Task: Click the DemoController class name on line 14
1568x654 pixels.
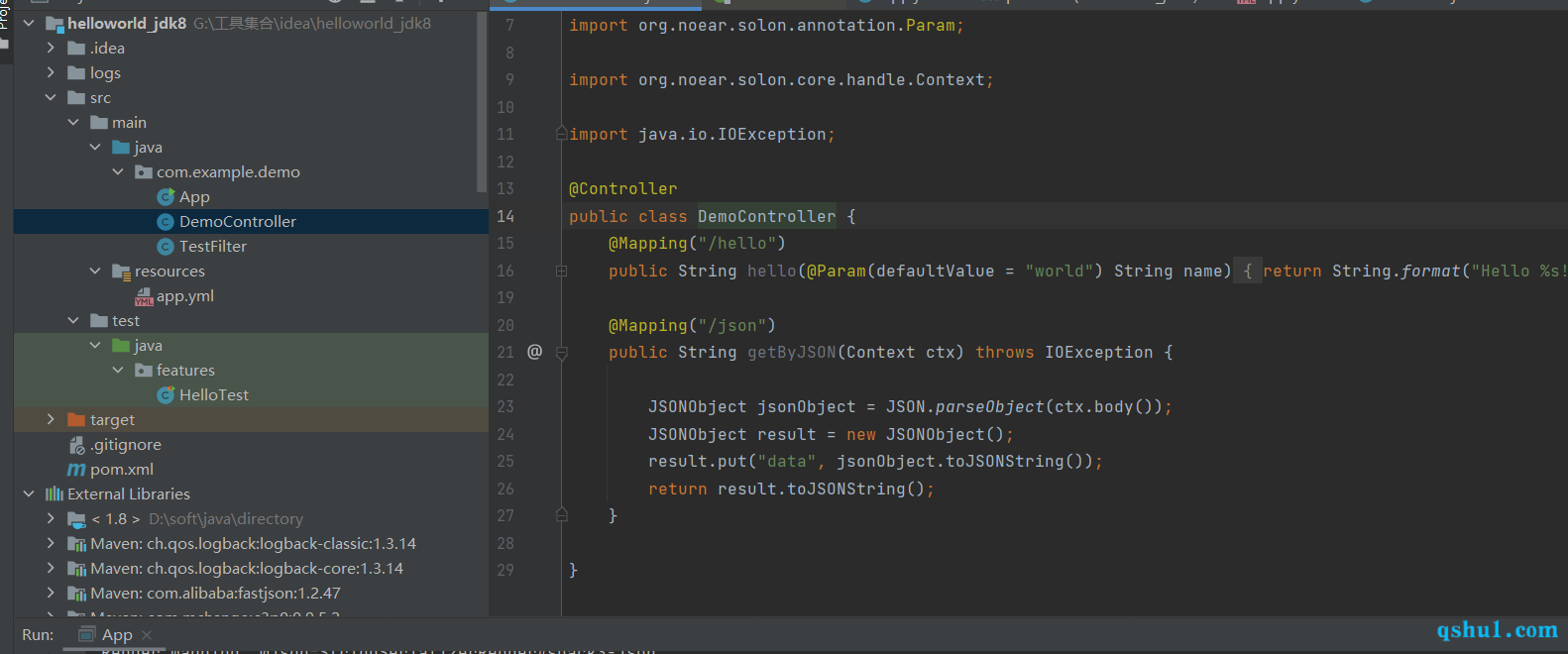Action: tap(766, 216)
